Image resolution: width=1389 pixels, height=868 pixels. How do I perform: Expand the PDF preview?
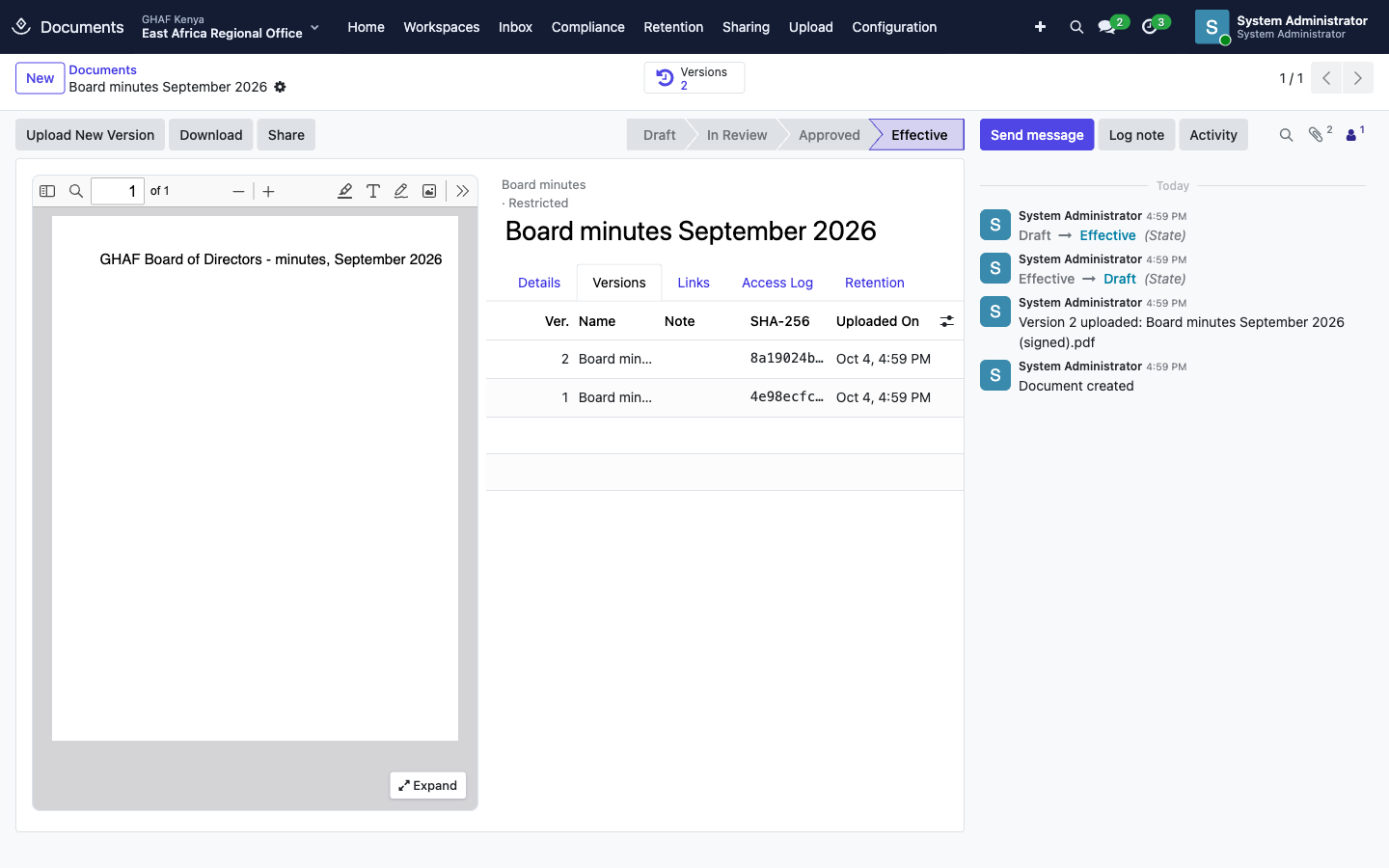pyautogui.click(x=428, y=785)
